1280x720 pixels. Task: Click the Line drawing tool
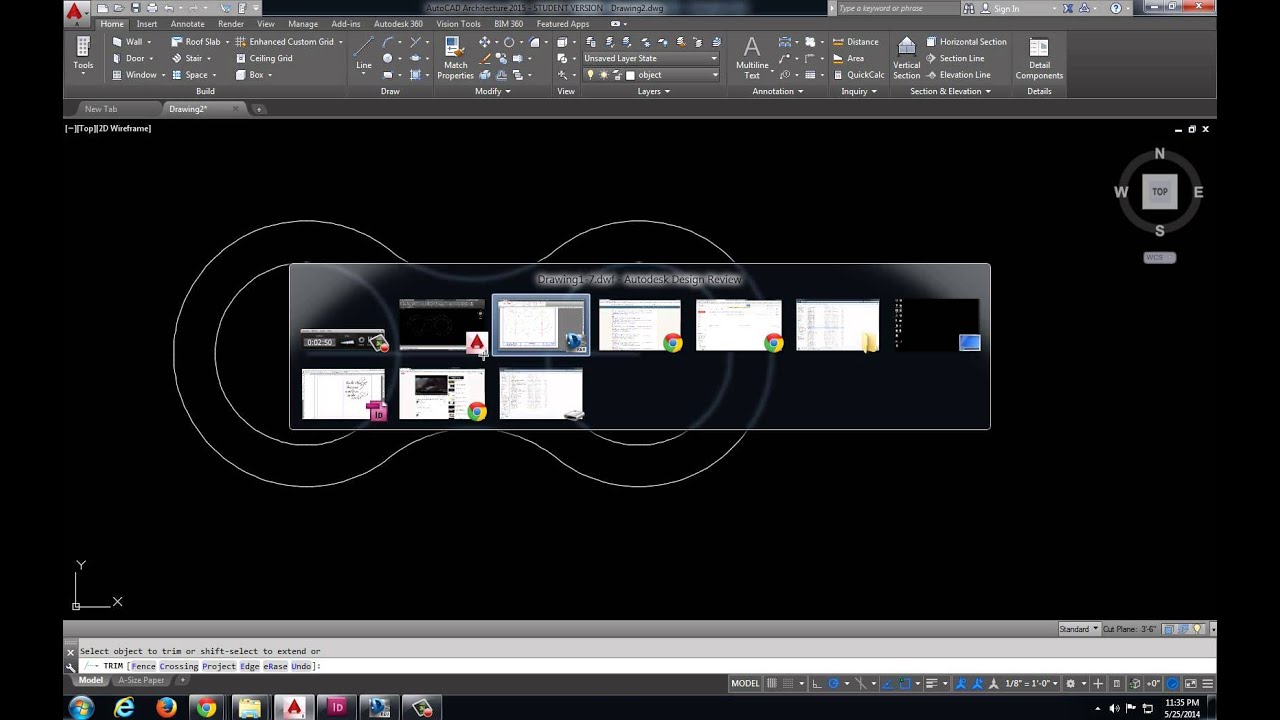pyautogui.click(x=364, y=53)
